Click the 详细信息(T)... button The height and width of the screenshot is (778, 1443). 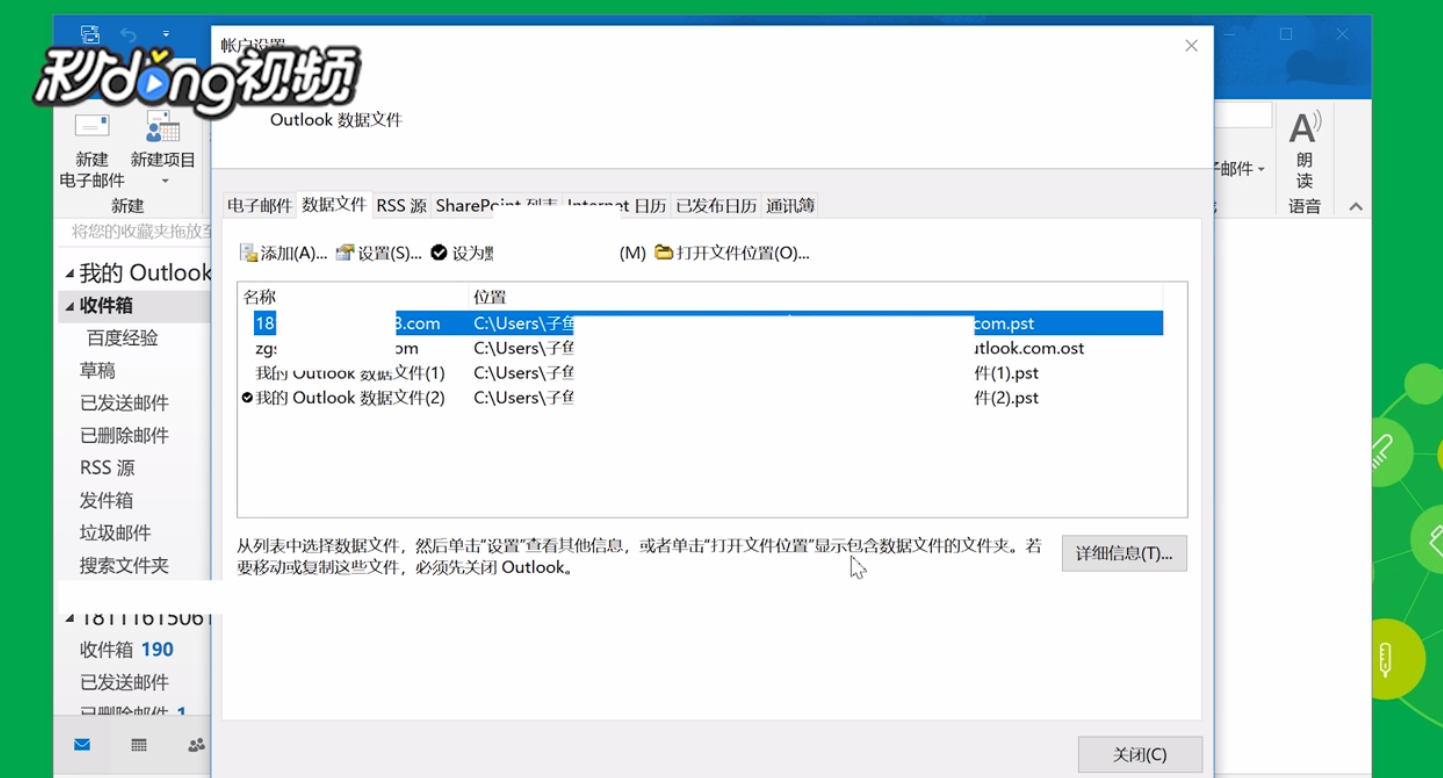[x=1124, y=553]
